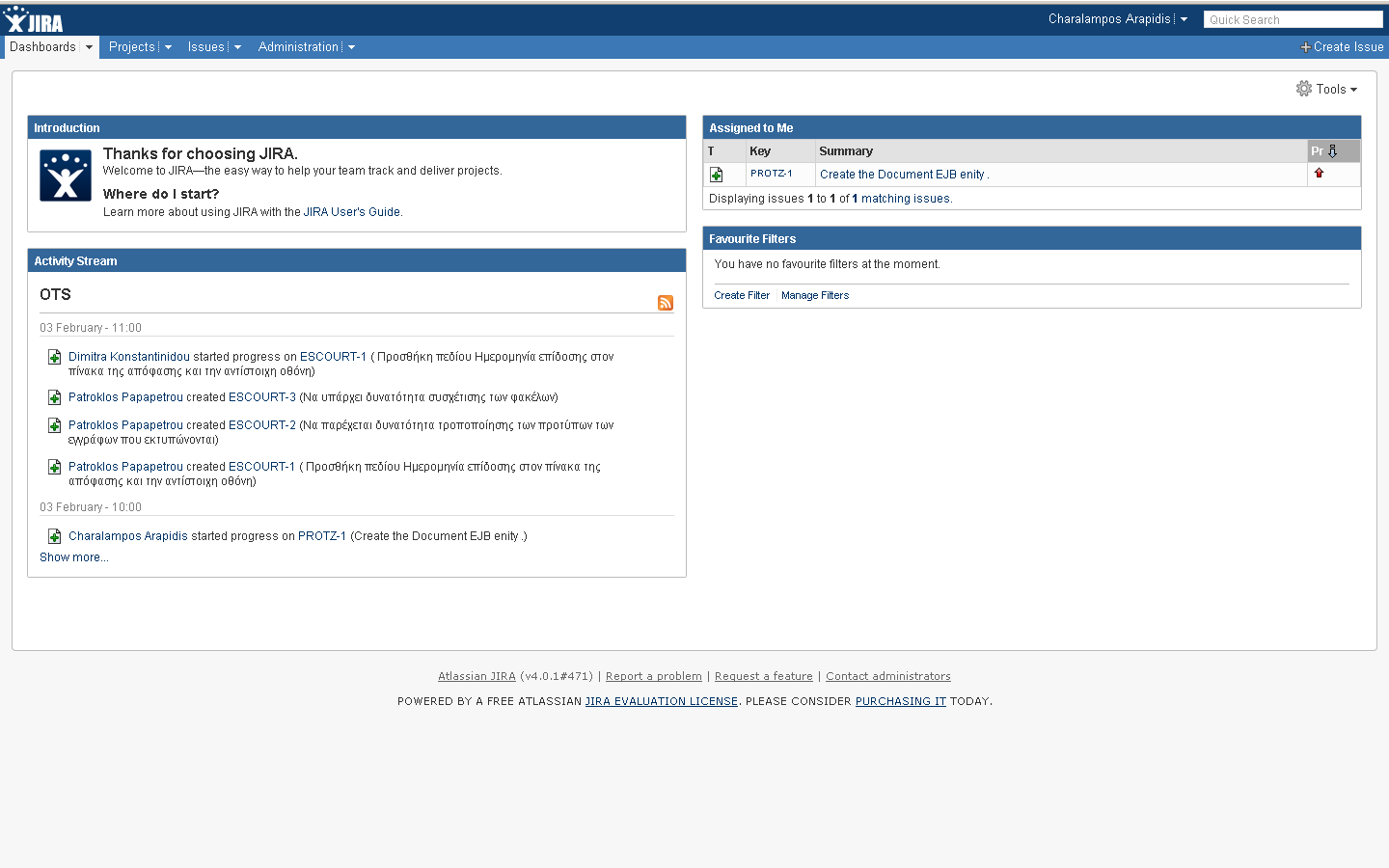Click the '03 February - 11:00' date heading
1389x868 pixels.
pos(91,328)
